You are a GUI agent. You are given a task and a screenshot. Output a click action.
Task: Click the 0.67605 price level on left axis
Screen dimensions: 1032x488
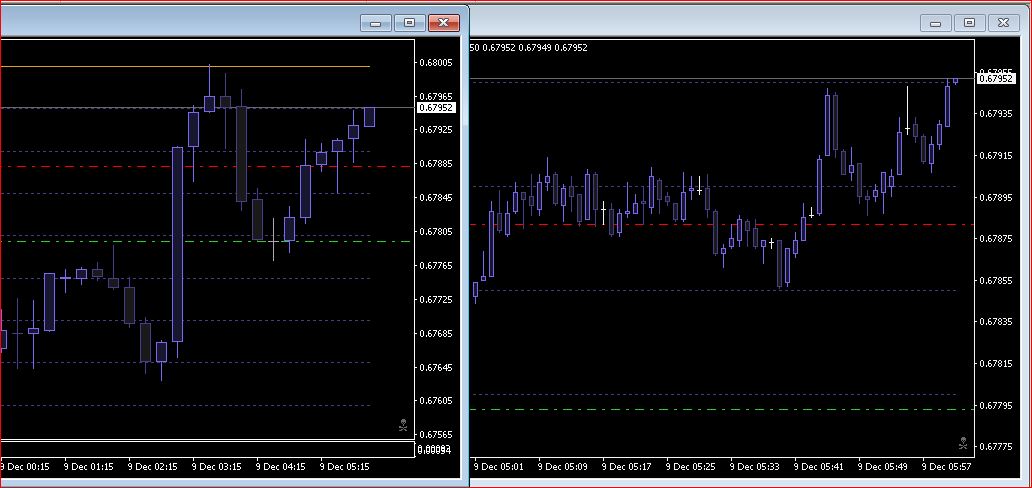[436, 401]
